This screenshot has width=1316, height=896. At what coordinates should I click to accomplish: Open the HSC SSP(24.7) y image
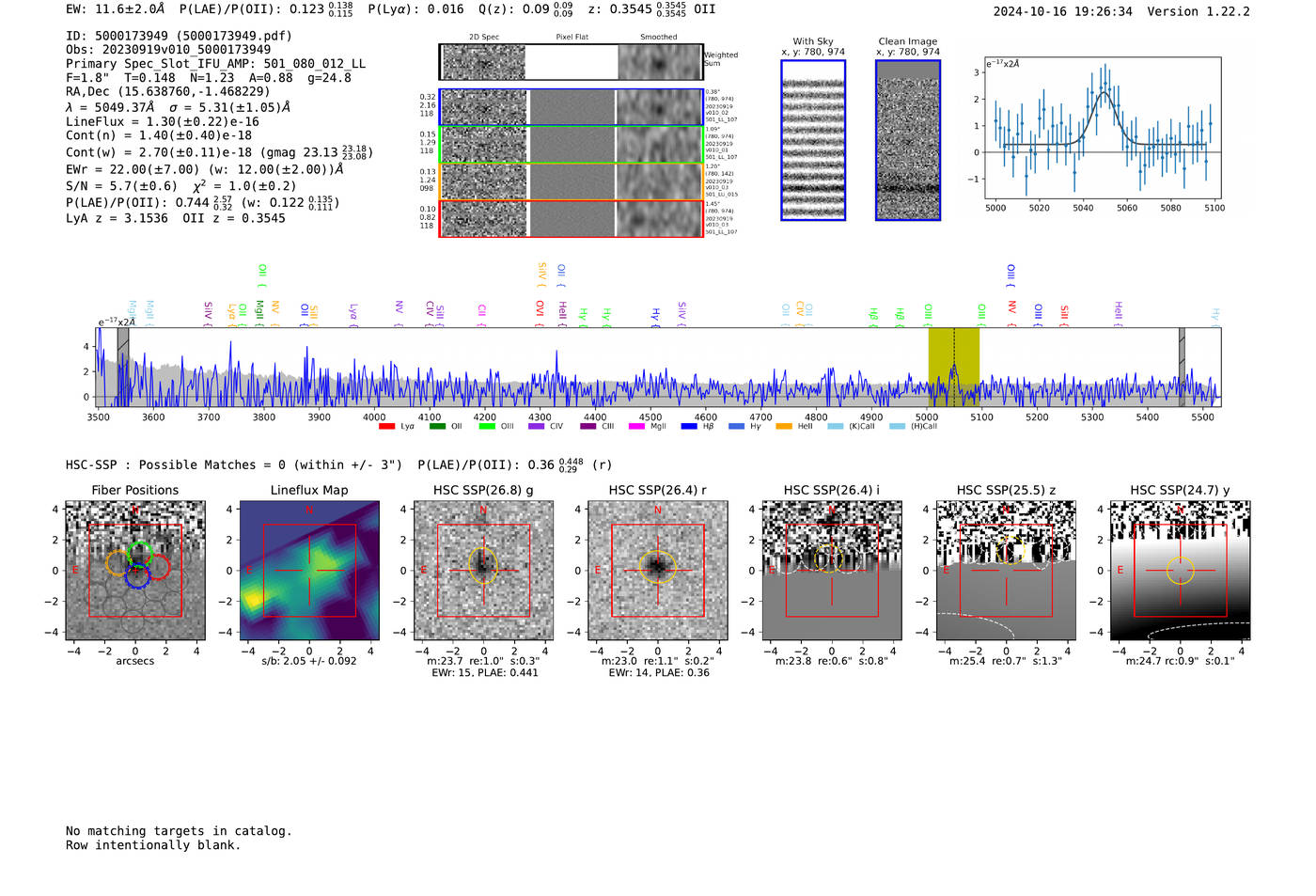coord(1181,571)
